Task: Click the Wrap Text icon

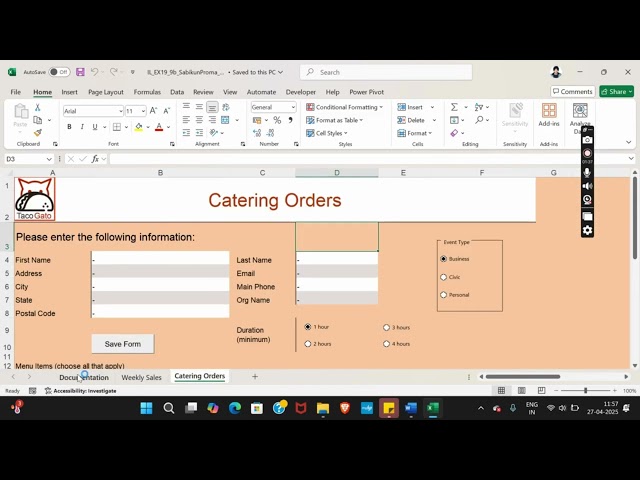Action: 226,107
